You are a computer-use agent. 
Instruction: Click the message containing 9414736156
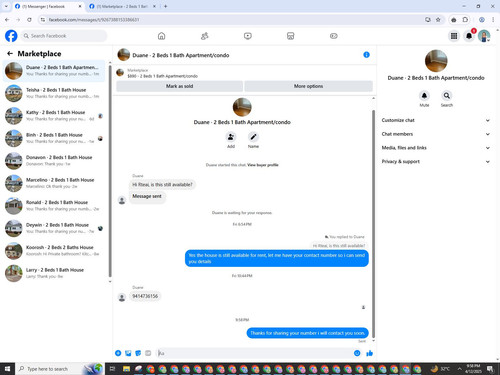click(x=145, y=296)
